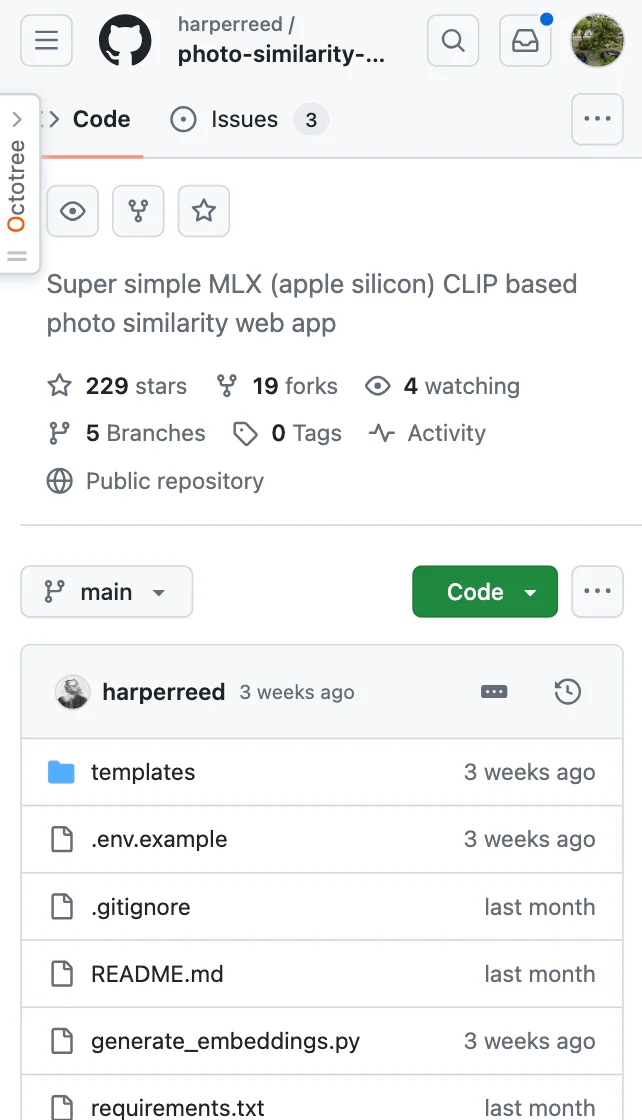
Task: Open more repository tabs ellipsis menu
Action: pyautogui.click(x=597, y=119)
